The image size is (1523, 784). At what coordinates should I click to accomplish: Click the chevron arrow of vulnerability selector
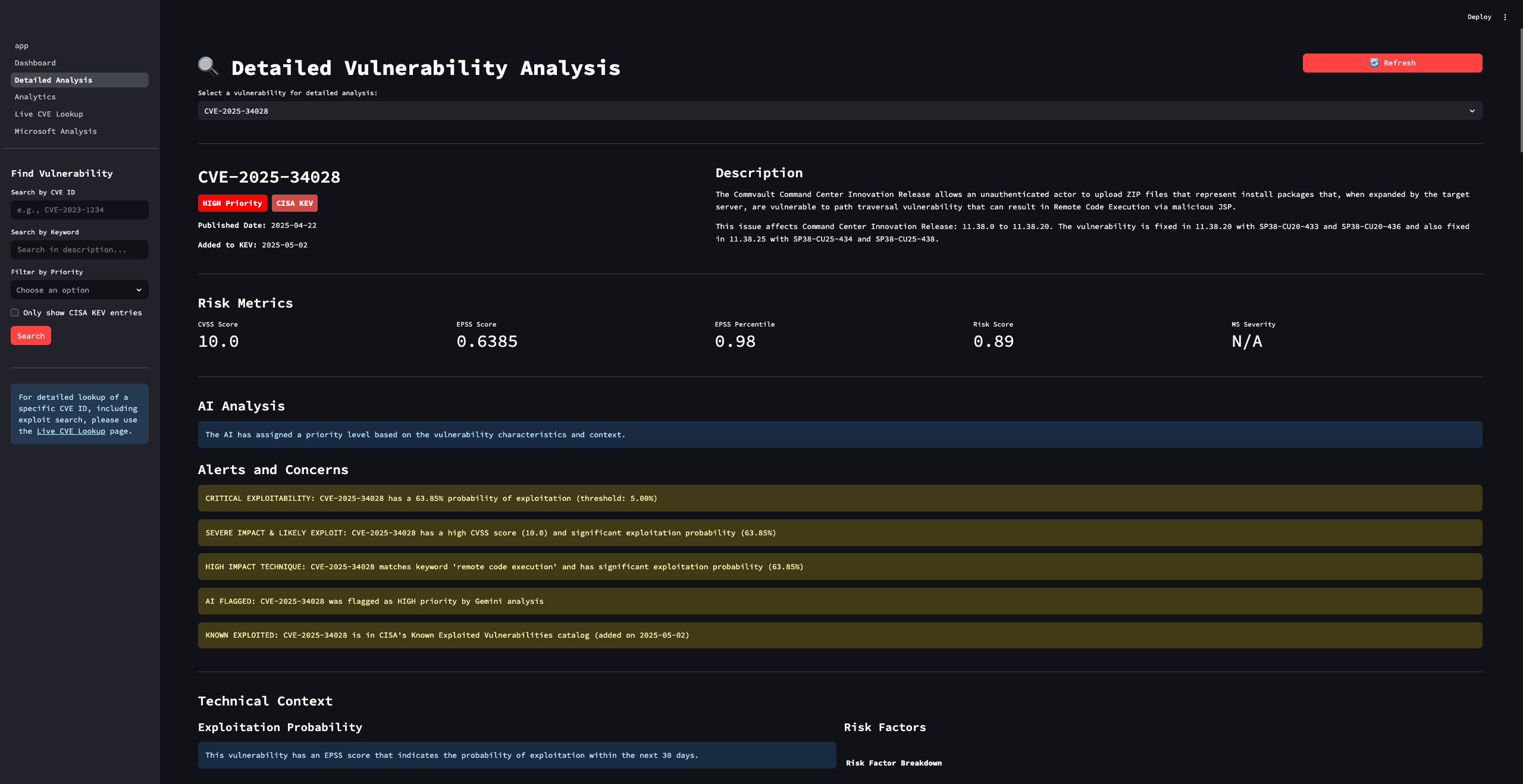(x=1472, y=111)
